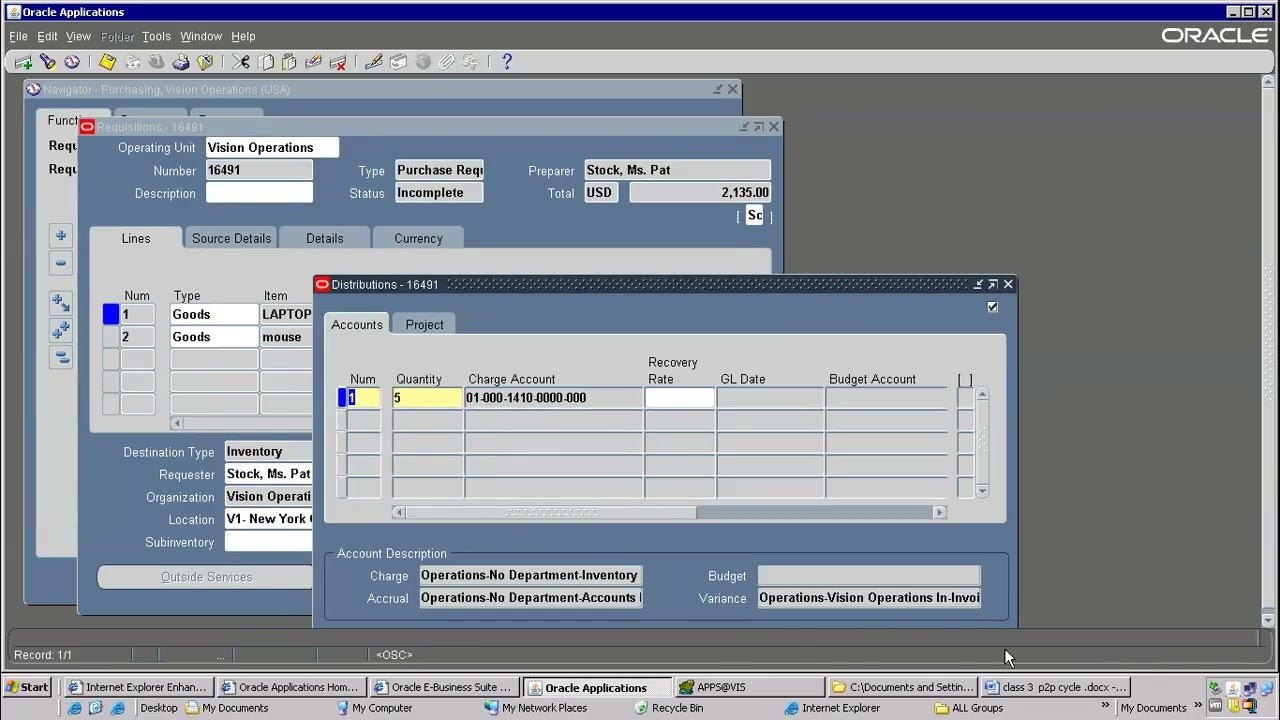Image resolution: width=1280 pixels, height=720 pixels.
Task: Click the Recovery Rate field in row 1
Action: pyautogui.click(x=680, y=398)
